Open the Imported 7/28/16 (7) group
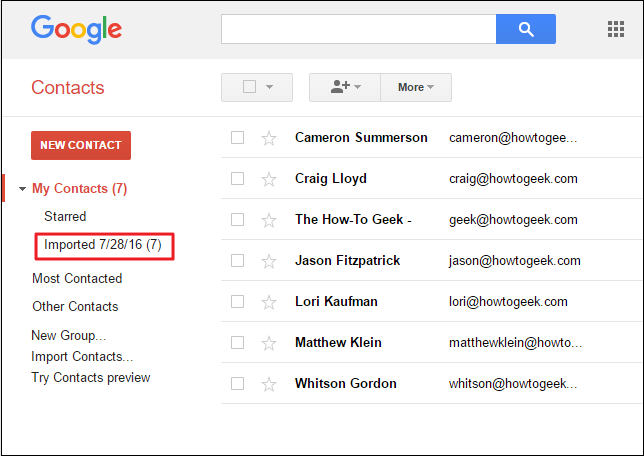644x456 pixels. click(x=103, y=244)
